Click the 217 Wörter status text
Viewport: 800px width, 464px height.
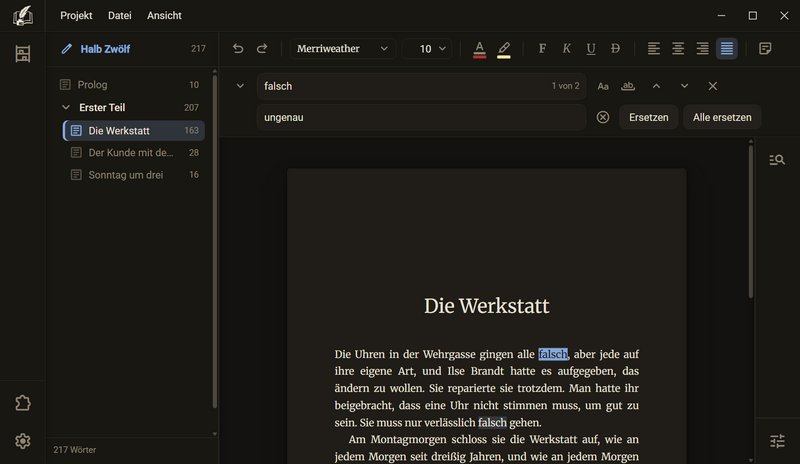click(74, 450)
